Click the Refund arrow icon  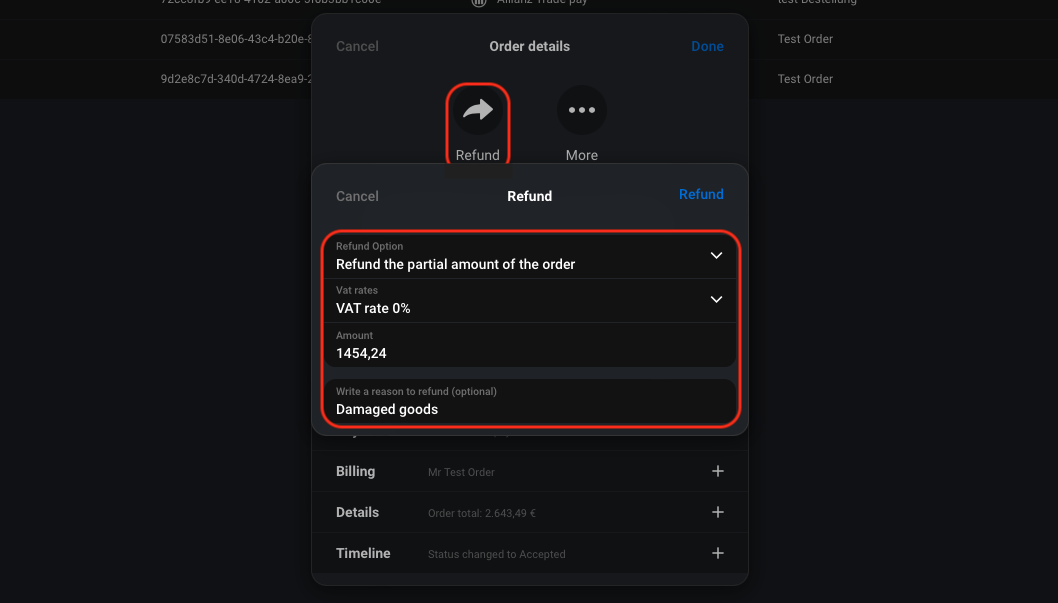pyautogui.click(x=478, y=110)
